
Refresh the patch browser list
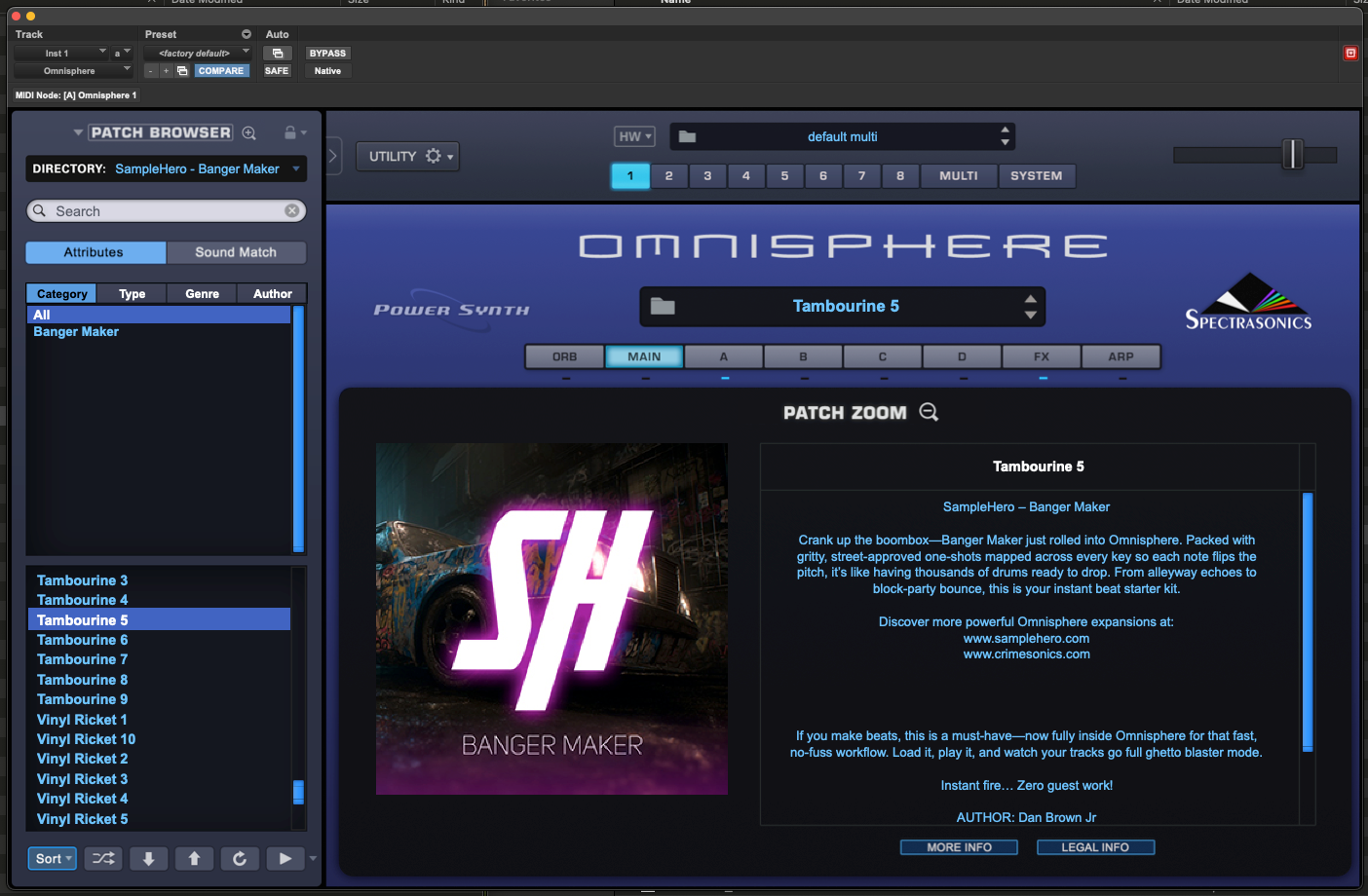pyautogui.click(x=240, y=858)
